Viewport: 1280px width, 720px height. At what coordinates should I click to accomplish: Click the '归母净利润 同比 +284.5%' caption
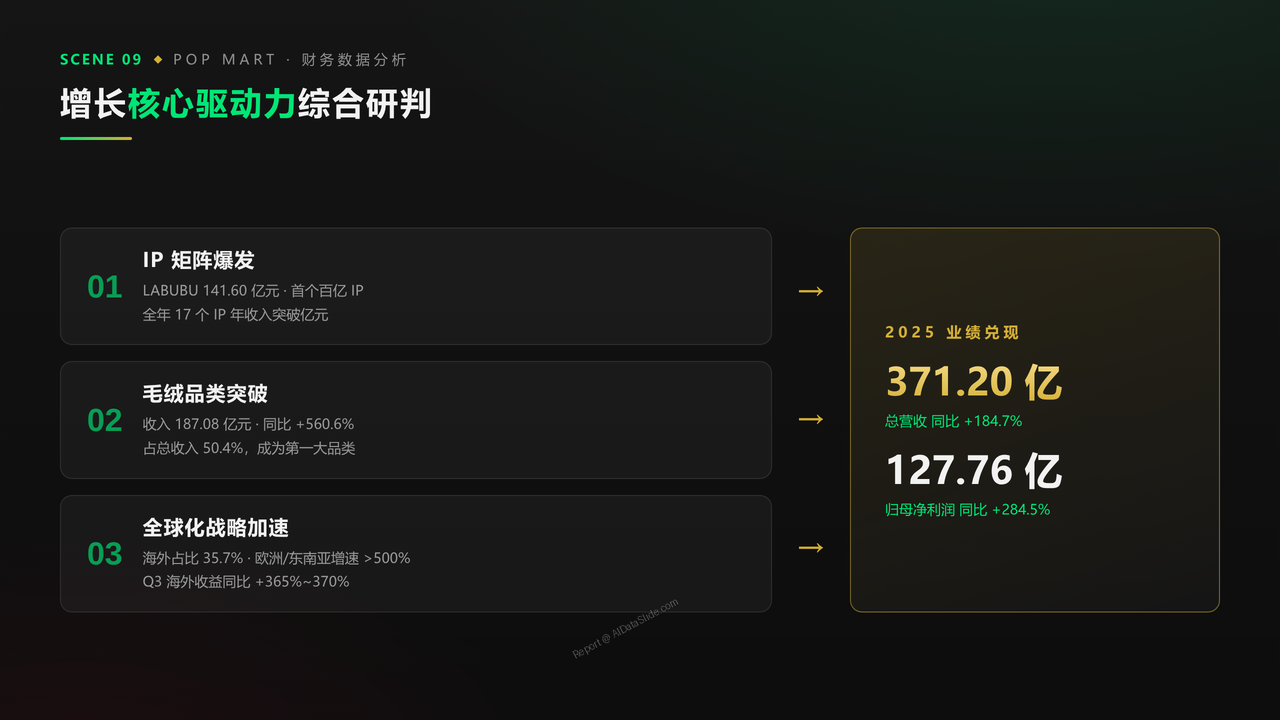tap(968, 510)
